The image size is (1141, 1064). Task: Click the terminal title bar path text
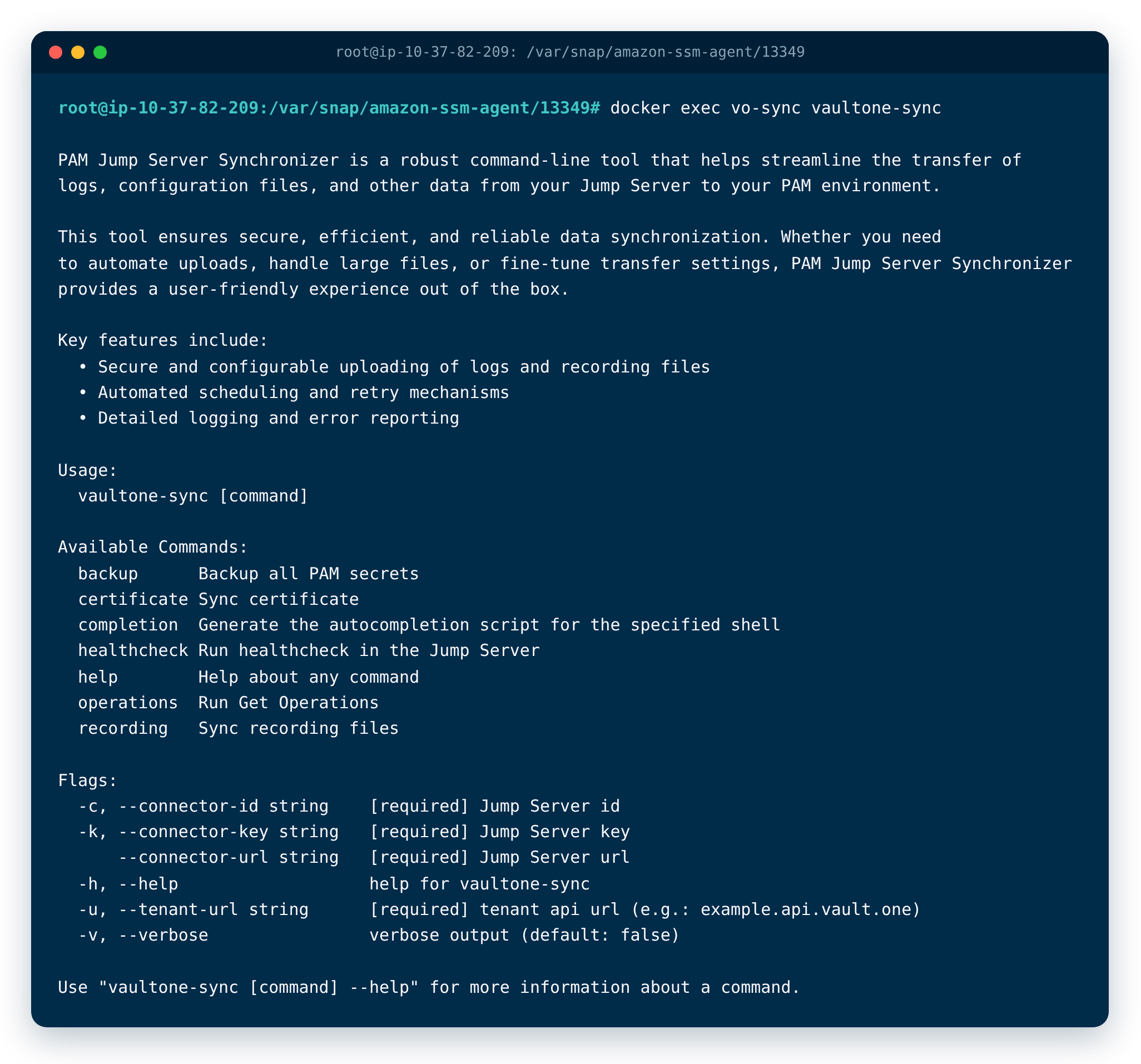pyautogui.click(x=570, y=52)
